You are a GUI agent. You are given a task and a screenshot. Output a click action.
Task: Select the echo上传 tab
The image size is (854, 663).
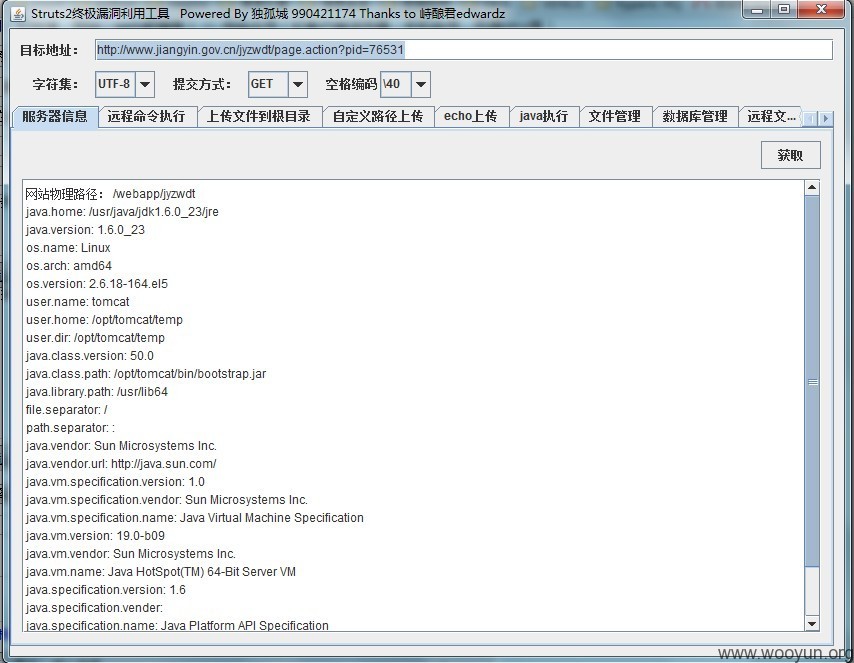click(x=471, y=117)
